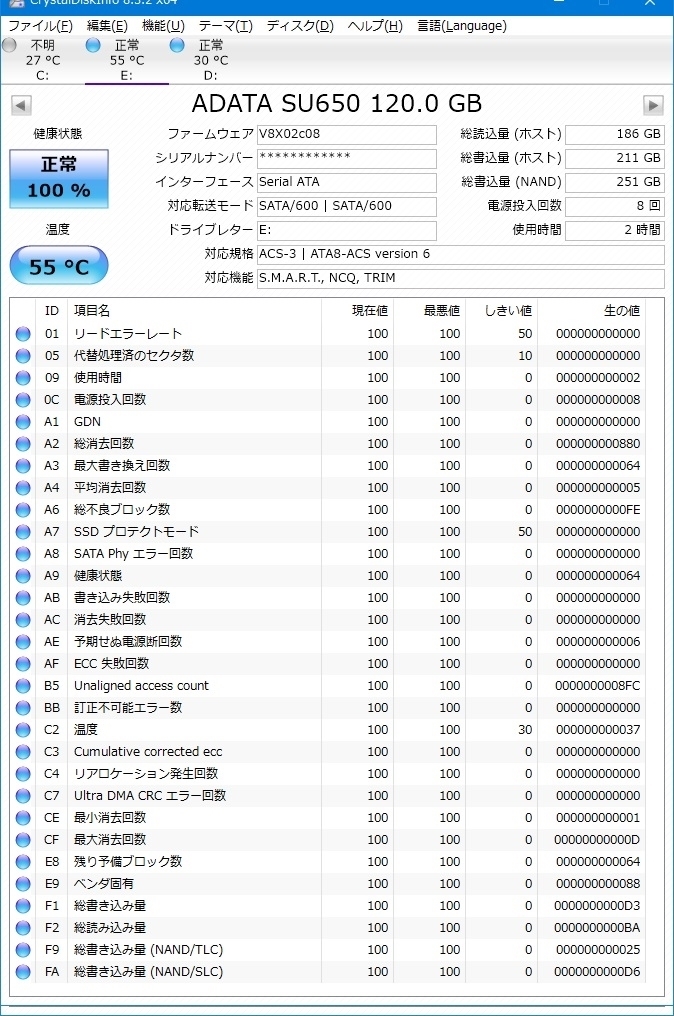The height and width of the screenshot is (1016, 674).
Task: Click status icon of row 09 使用時間
Action: [x=23, y=378]
